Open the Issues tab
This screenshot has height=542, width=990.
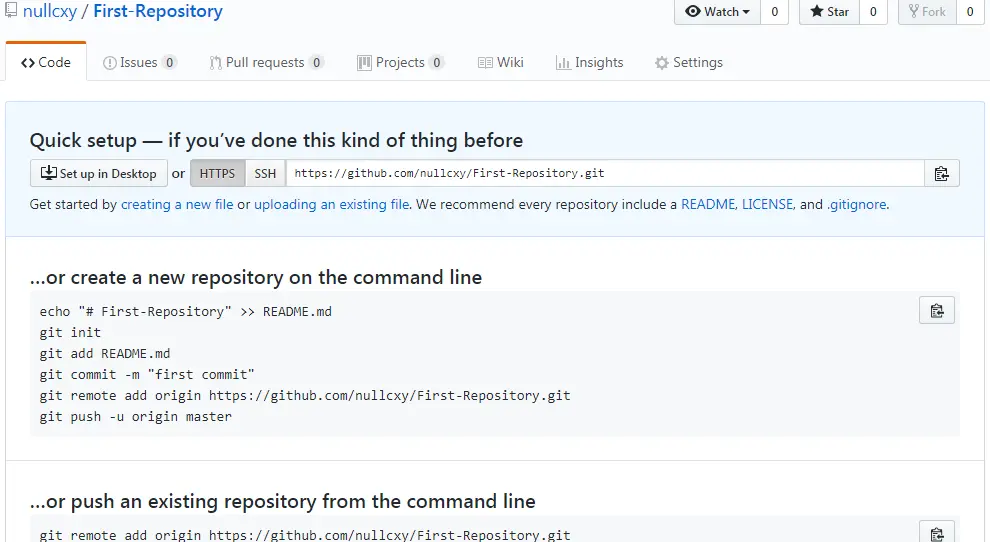pos(140,63)
